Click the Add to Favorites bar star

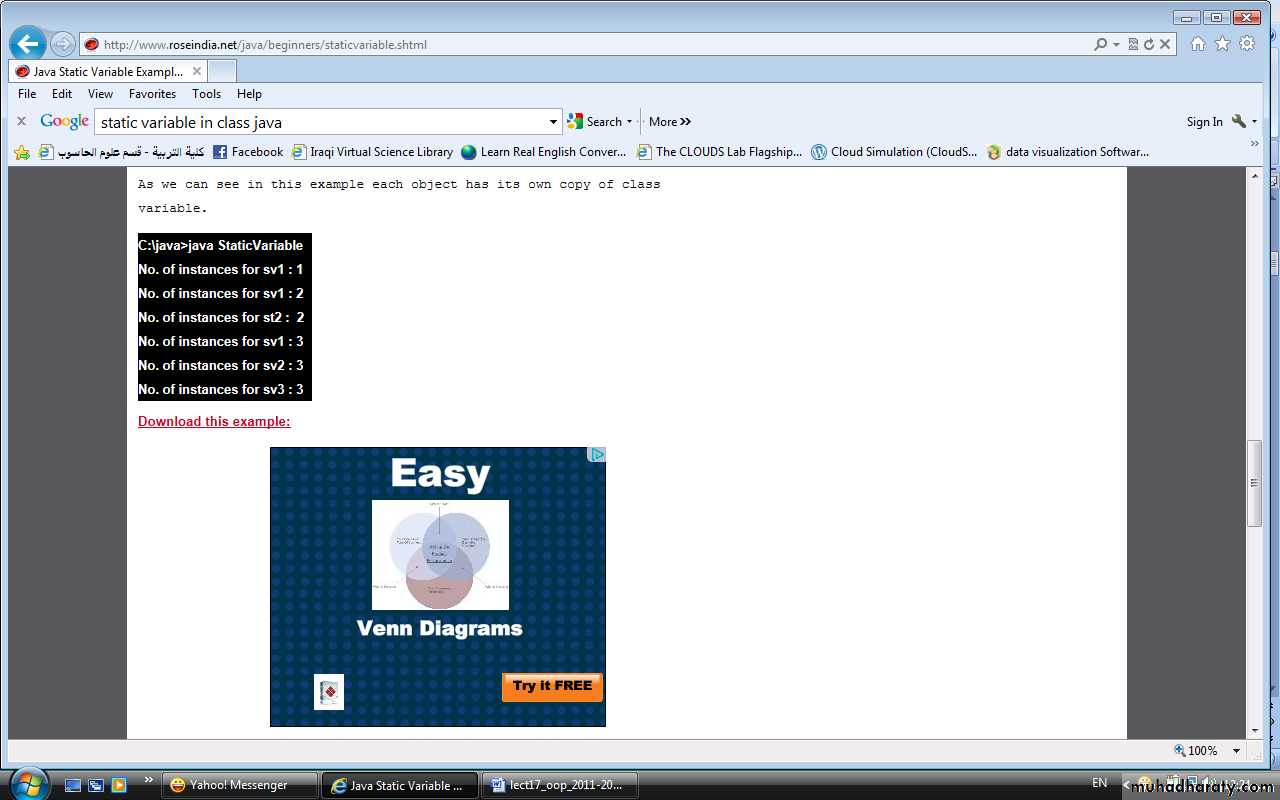(22, 152)
